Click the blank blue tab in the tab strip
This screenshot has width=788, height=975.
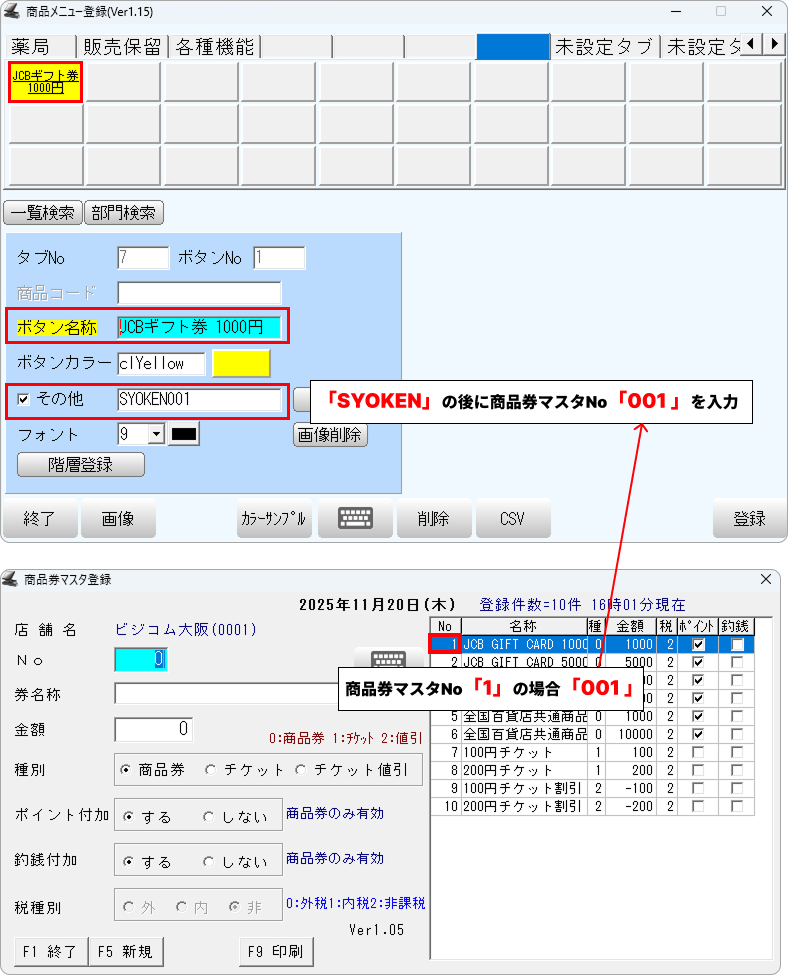[x=513, y=47]
